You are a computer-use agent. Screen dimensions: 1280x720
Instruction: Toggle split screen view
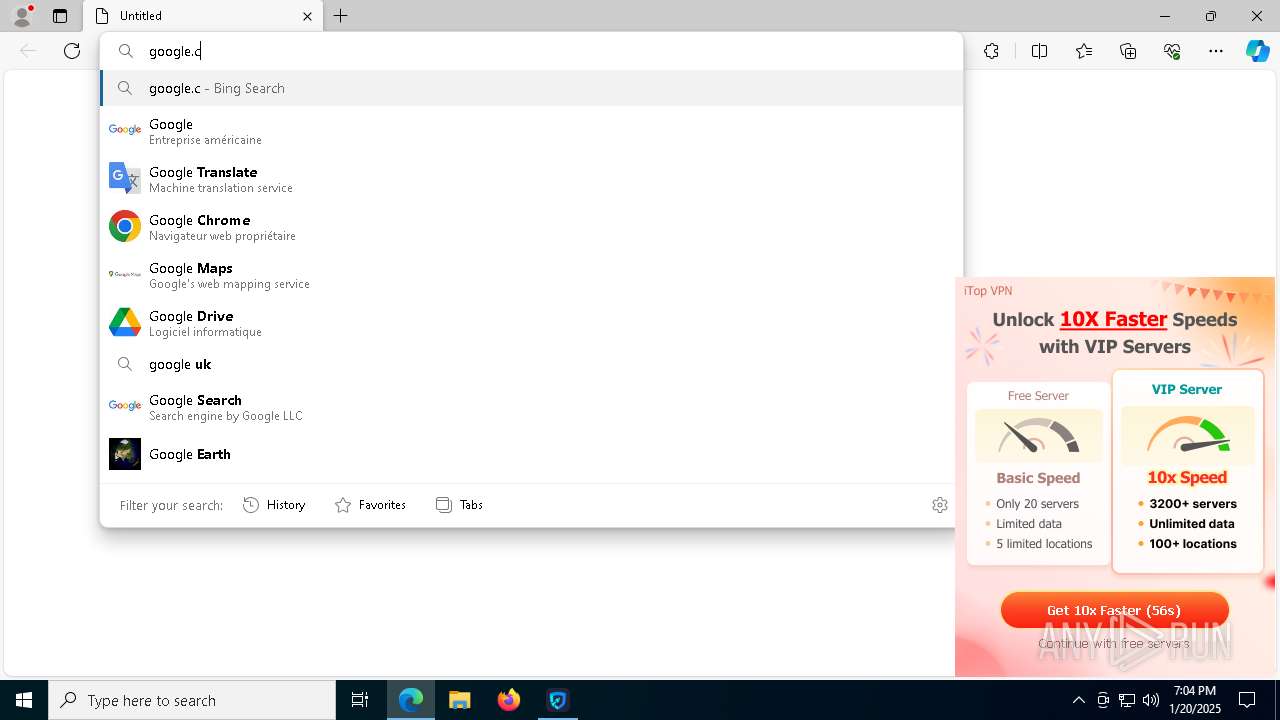tap(1039, 51)
